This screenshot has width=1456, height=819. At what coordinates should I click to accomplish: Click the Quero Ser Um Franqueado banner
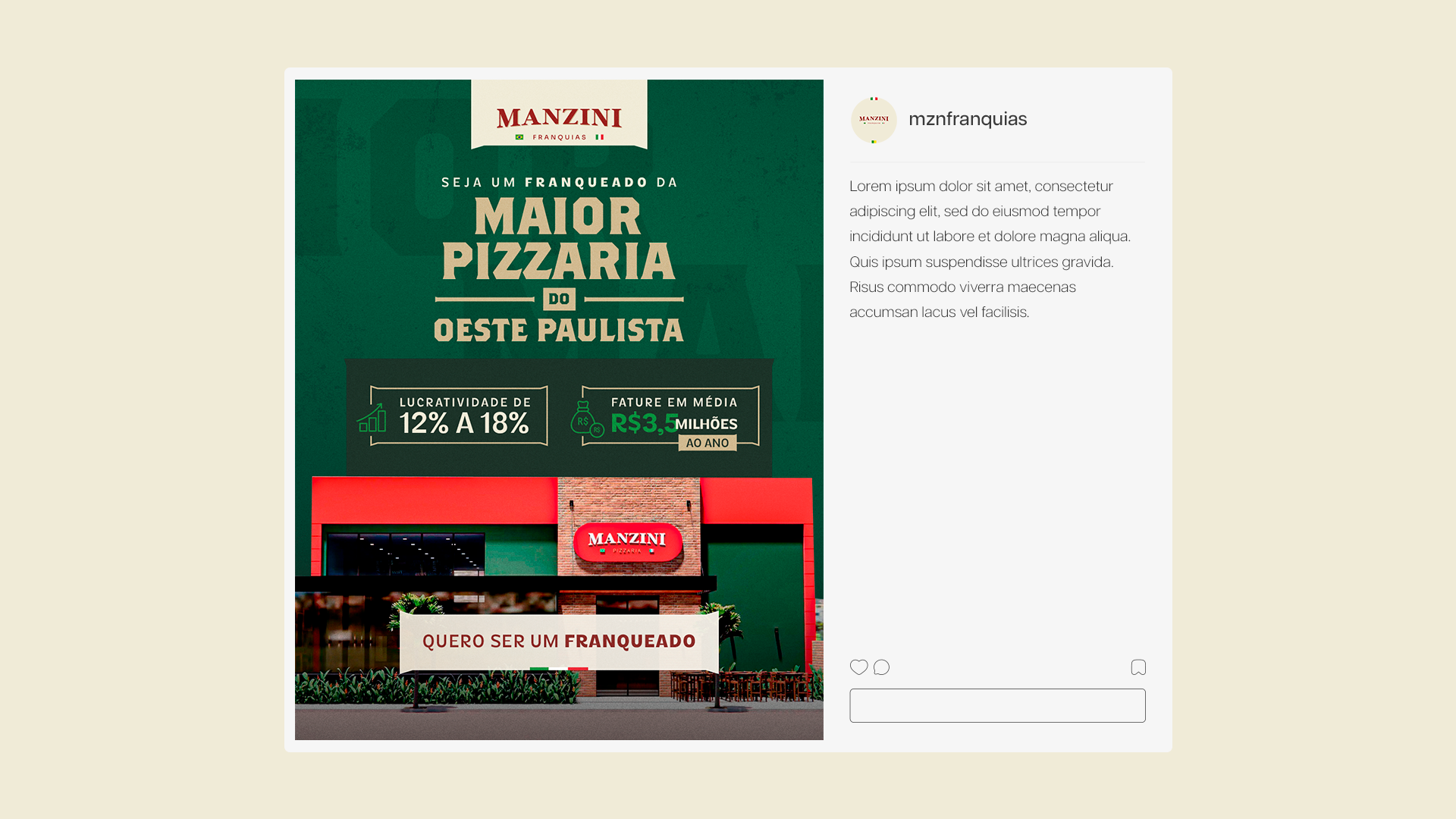(559, 642)
